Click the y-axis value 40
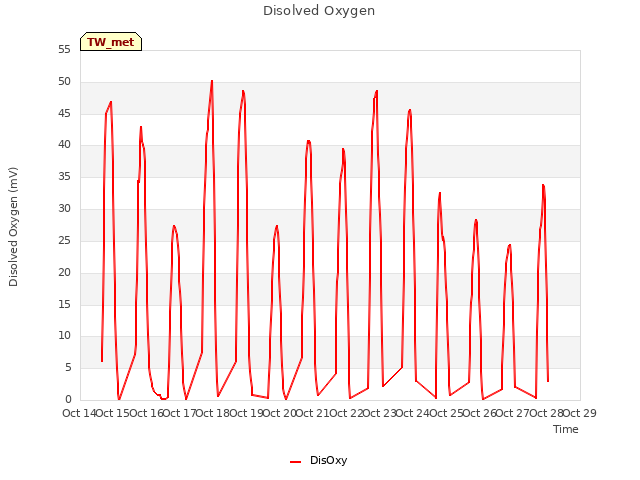 [x=64, y=144]
